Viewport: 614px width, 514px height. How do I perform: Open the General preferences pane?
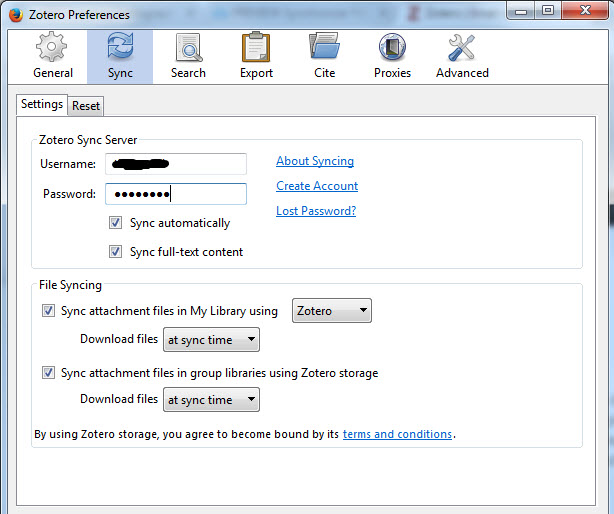(x=52, y=56)
